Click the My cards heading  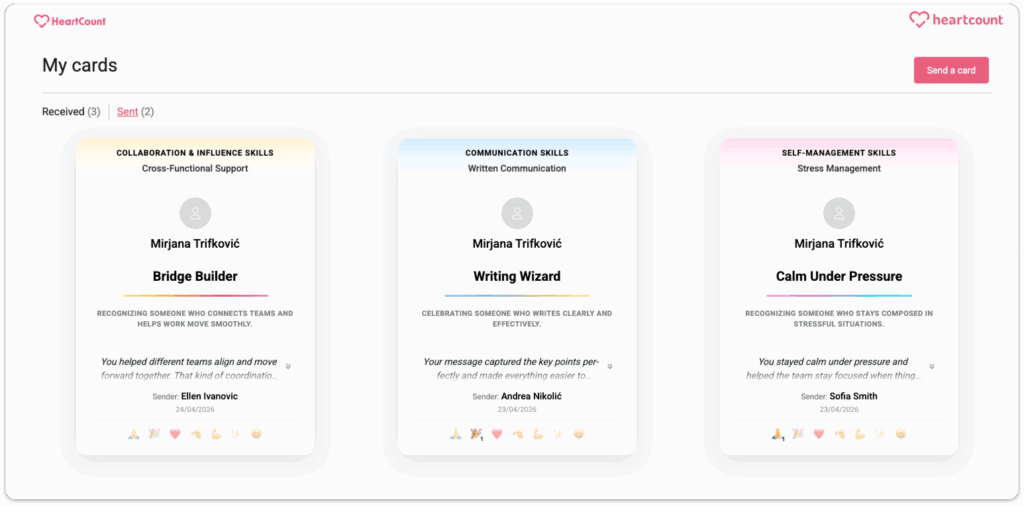coord(80,65)
